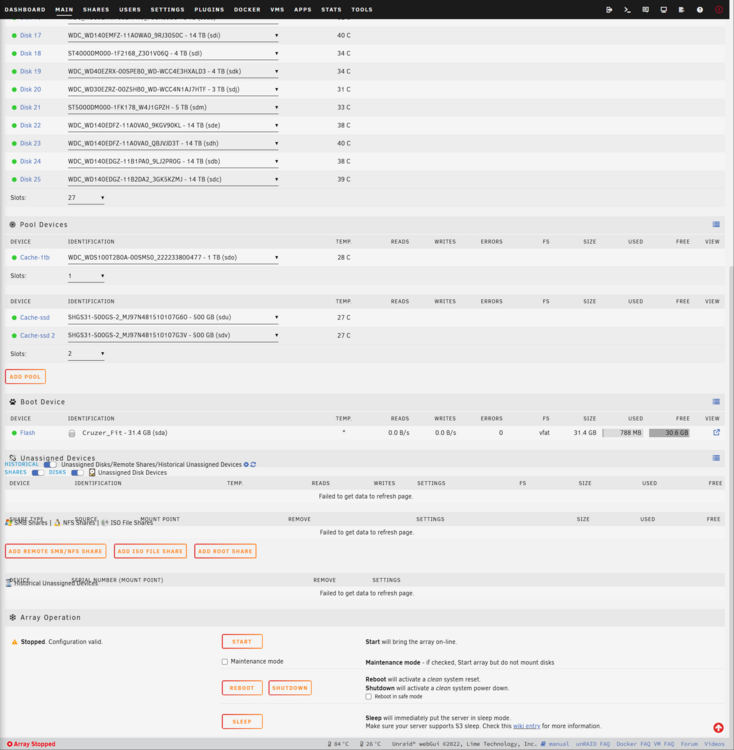Open array Slots dropdown showing 27
This screenshot has height=750, width=734.
point(86,198)
